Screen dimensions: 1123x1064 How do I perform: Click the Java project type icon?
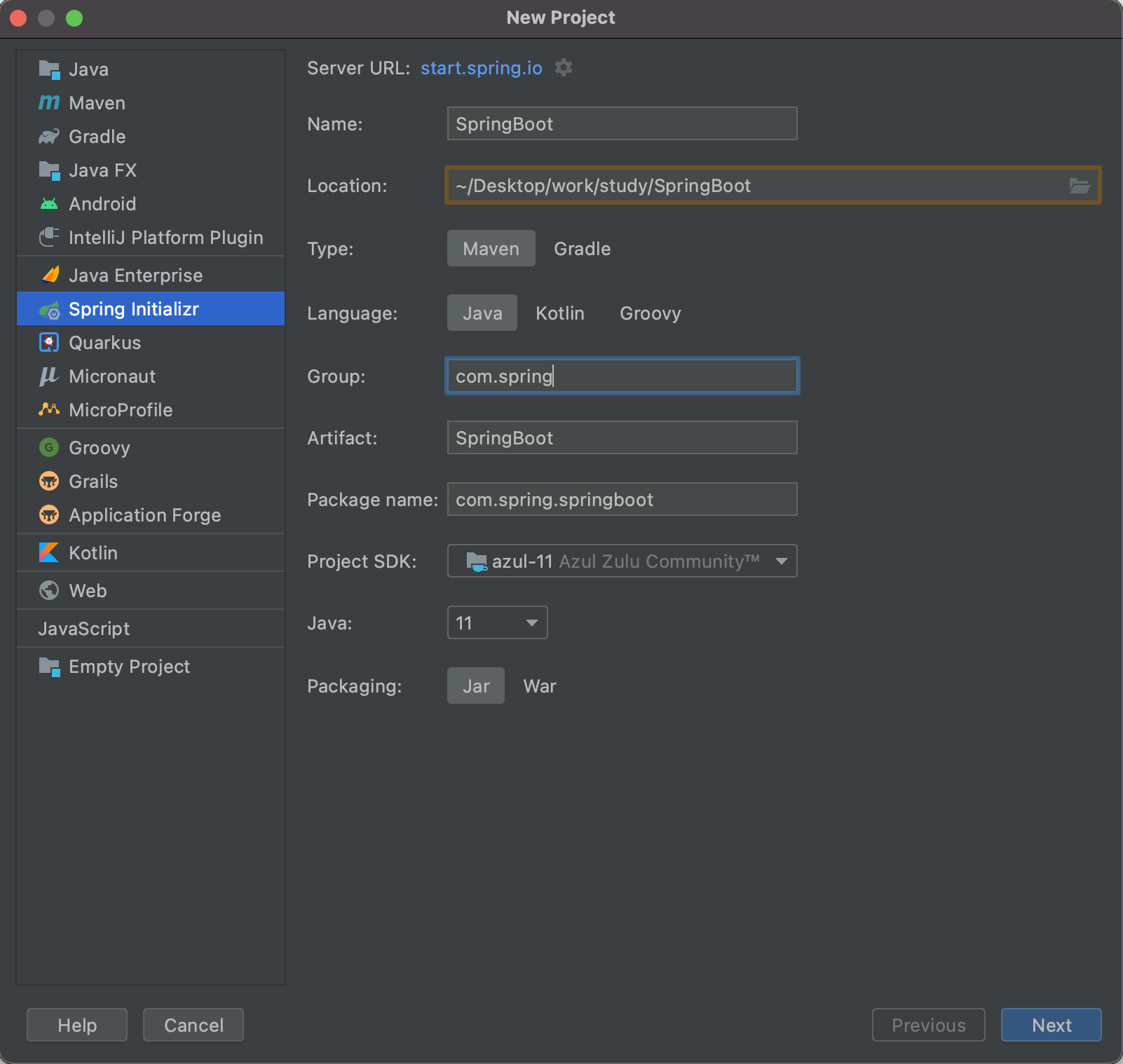point(49,69)
